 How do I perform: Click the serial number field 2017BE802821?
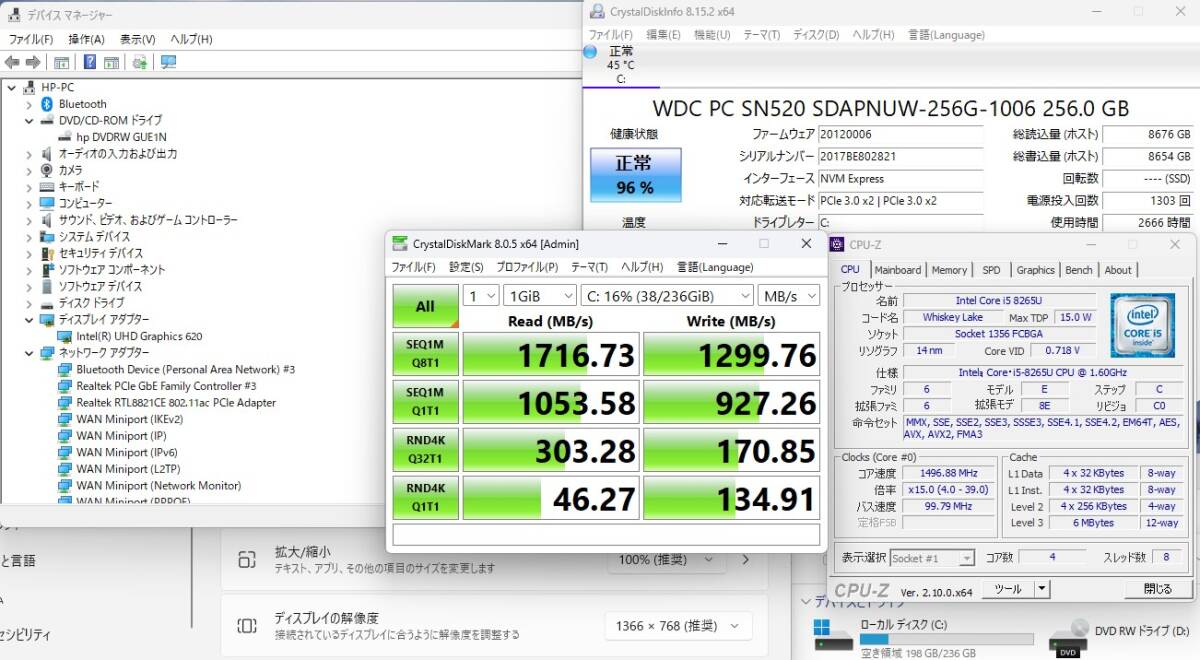click(x=901, y=156)
